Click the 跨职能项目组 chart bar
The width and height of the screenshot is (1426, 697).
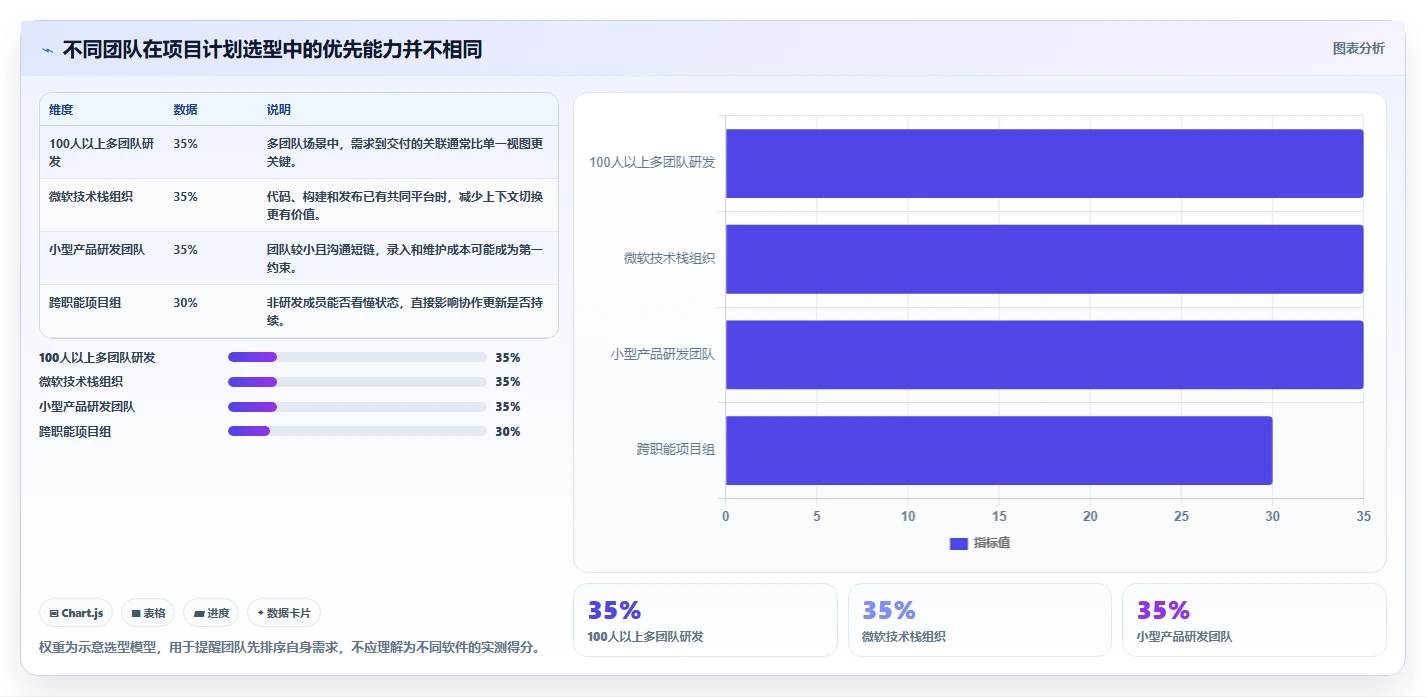point(999,450)
